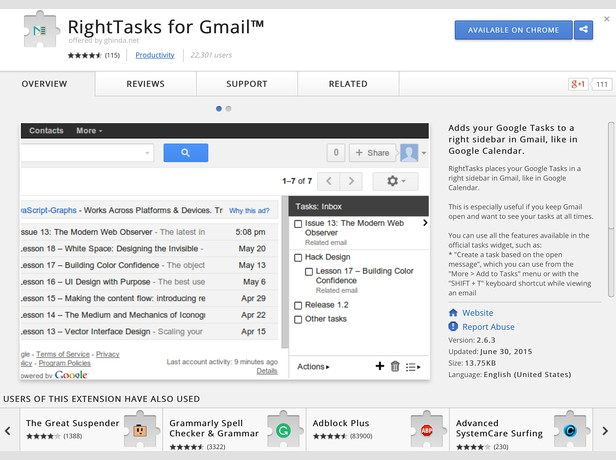Click the blue search magnifier button
The width and height of the screenshot is (616, 460).
click(186, 153)
